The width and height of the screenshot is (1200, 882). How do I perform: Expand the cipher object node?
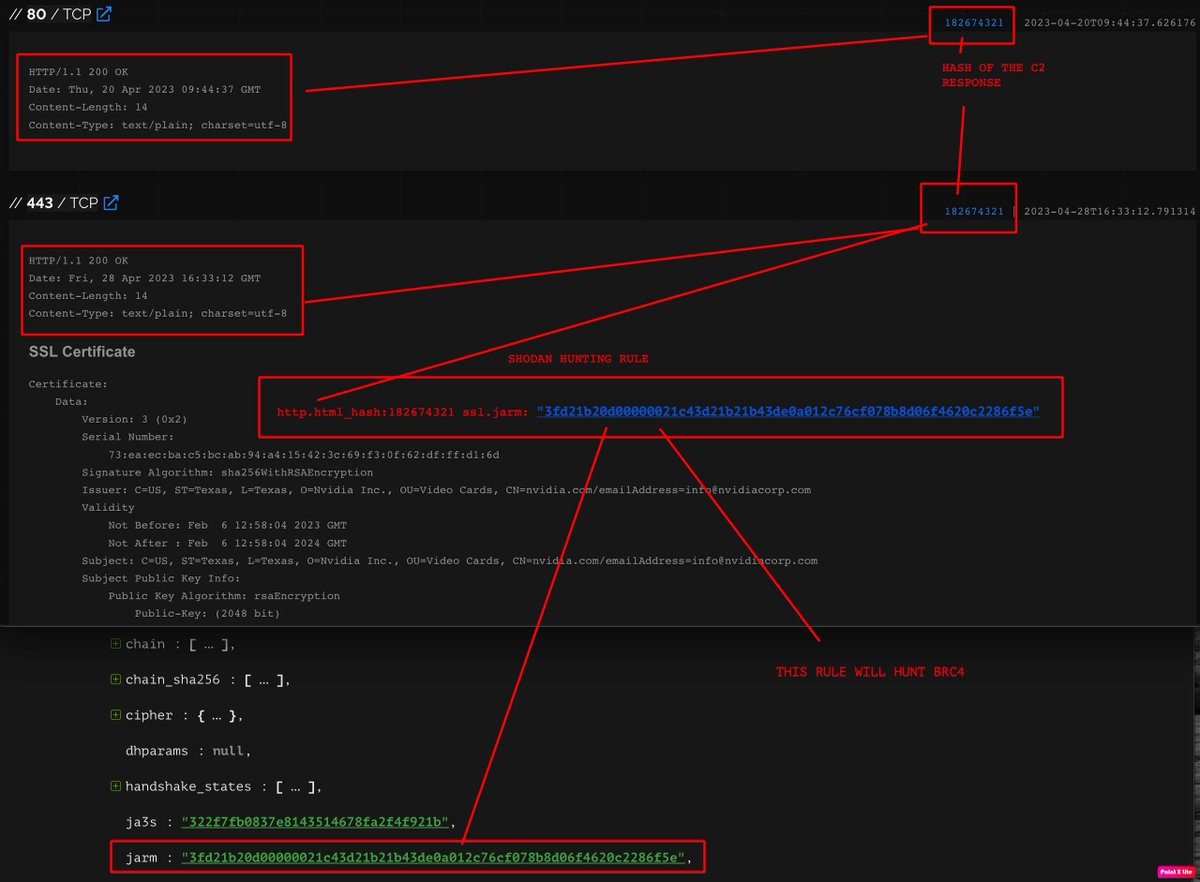(x=116, y=715)
